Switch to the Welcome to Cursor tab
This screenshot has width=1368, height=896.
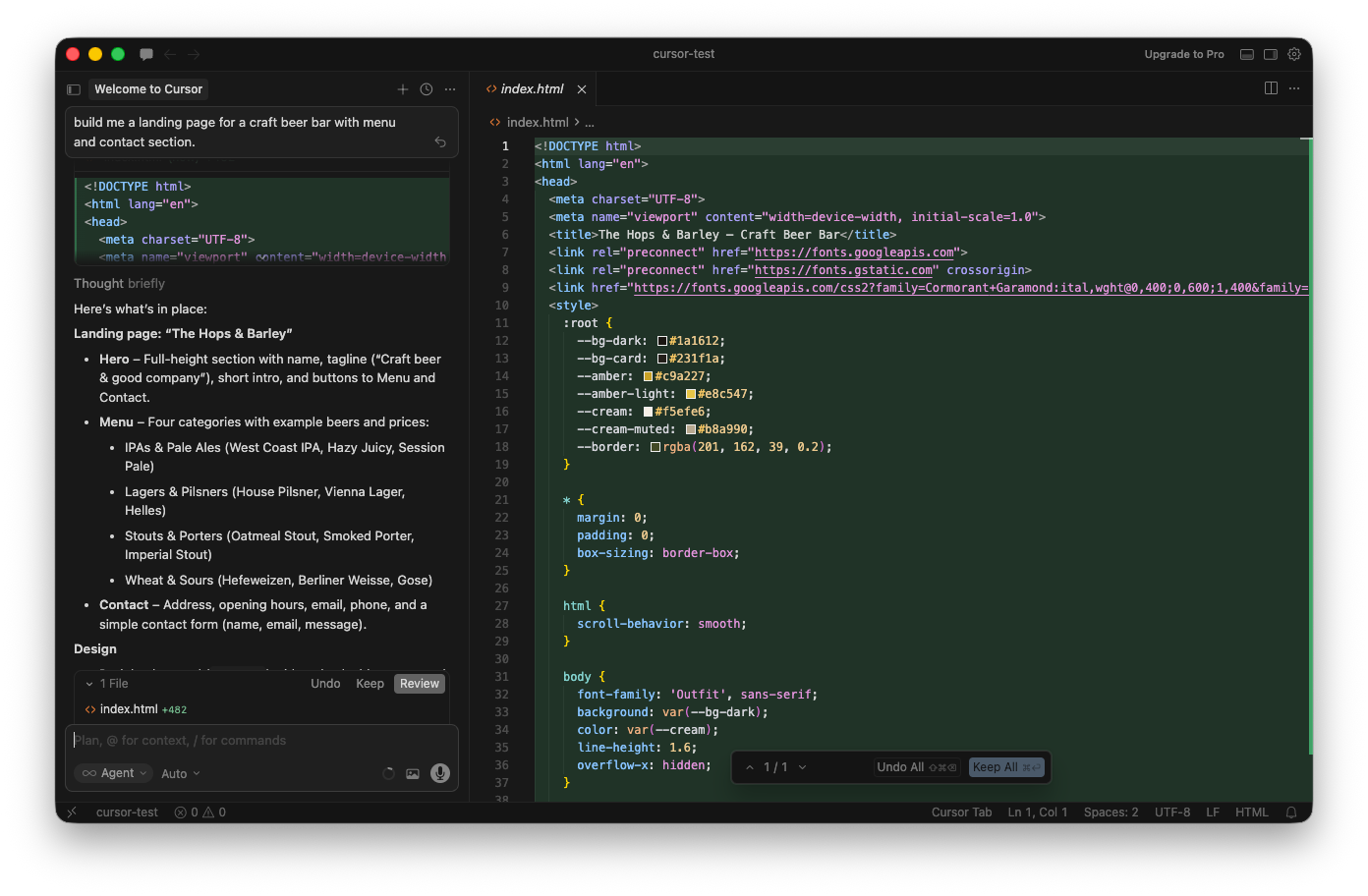coord(147,88)
